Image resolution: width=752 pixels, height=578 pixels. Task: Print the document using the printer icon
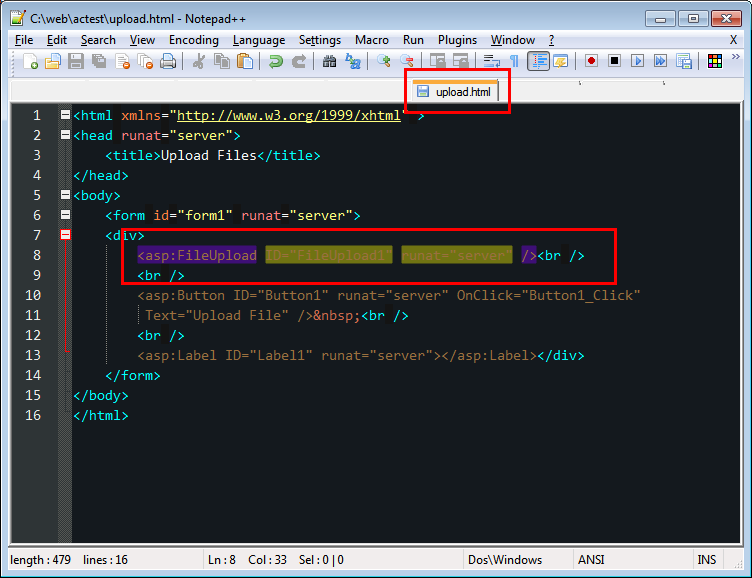[x=168, y=62]
